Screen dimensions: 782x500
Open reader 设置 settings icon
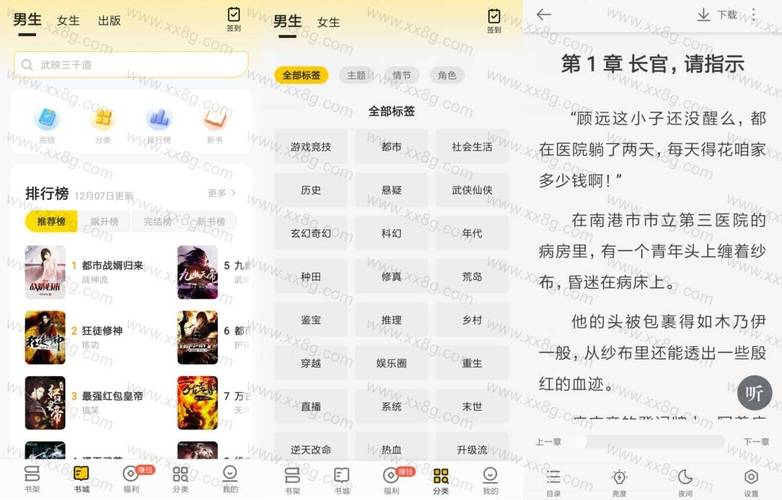coord(750,480)
